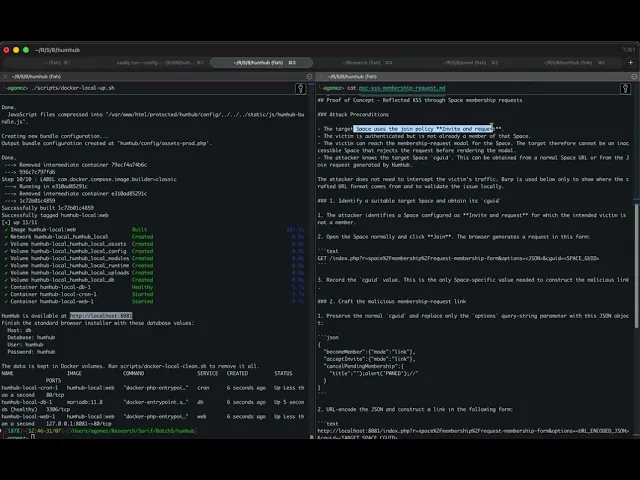Screen dimensions: 640x480
Task: Switch to the ~/Research (fish) tab ⌘4
Action: click(367, 62)
